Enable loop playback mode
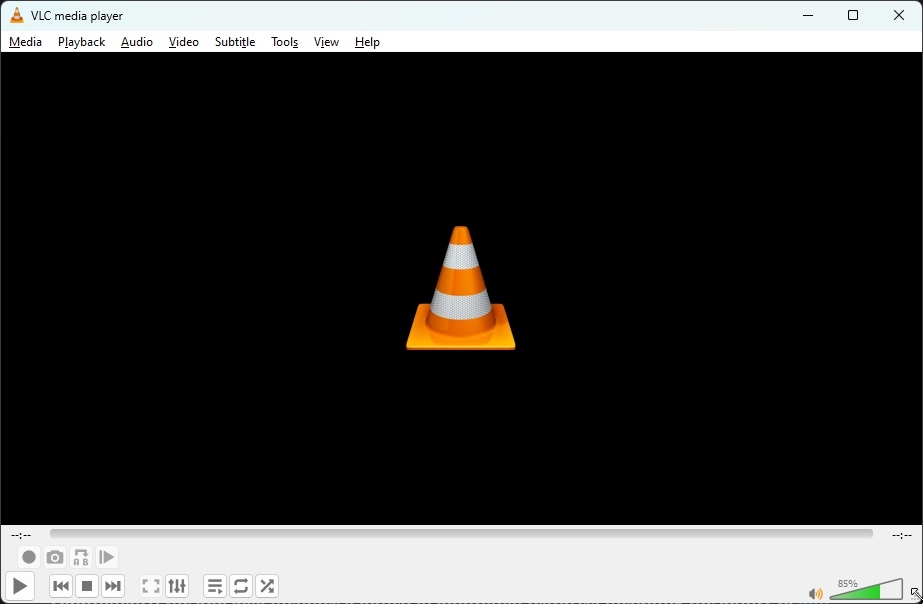The width and height of the screenshot is (923, 604). coord(240,586)
